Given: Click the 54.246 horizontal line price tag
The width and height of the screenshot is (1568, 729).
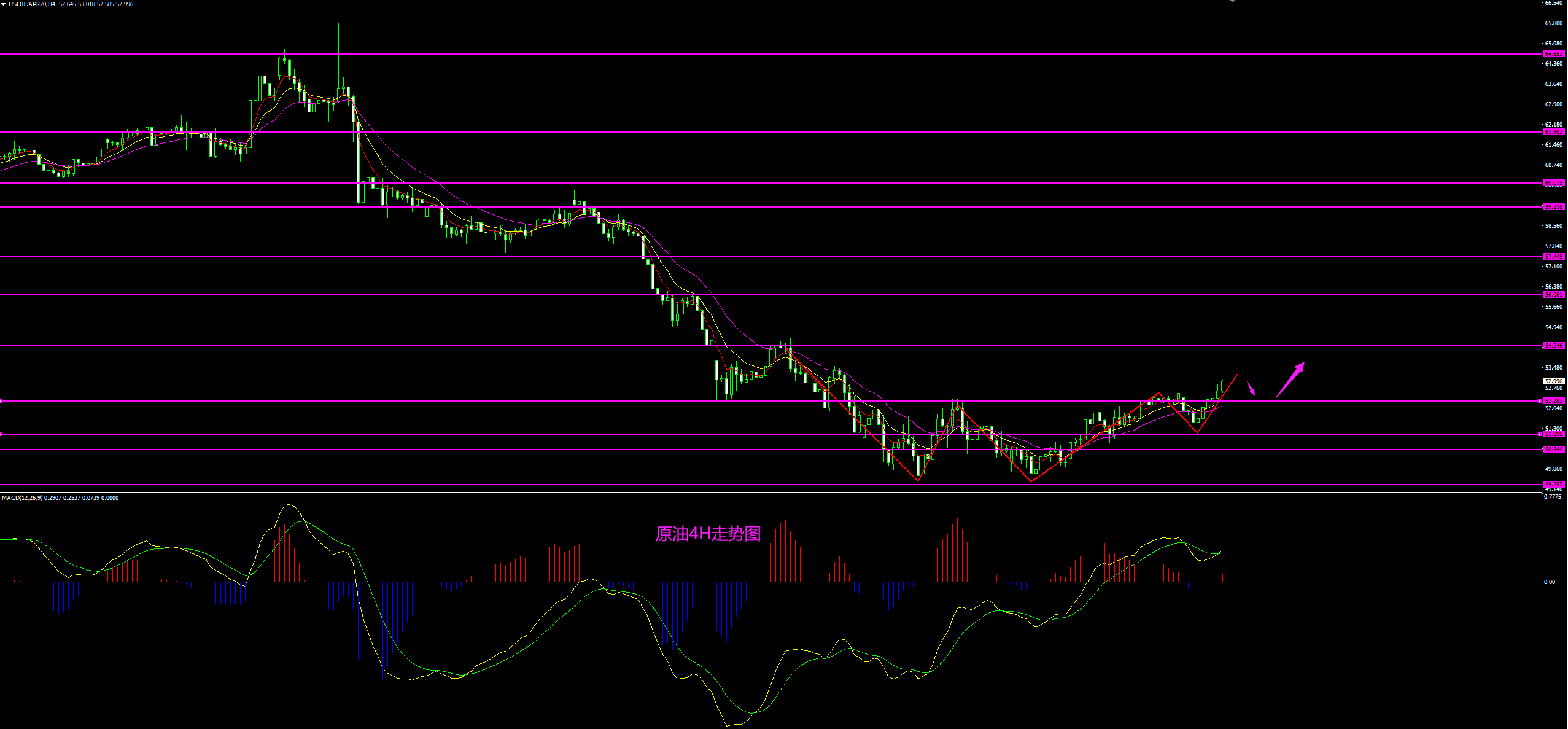Looking at the screenshot, I should [1554, 346].
